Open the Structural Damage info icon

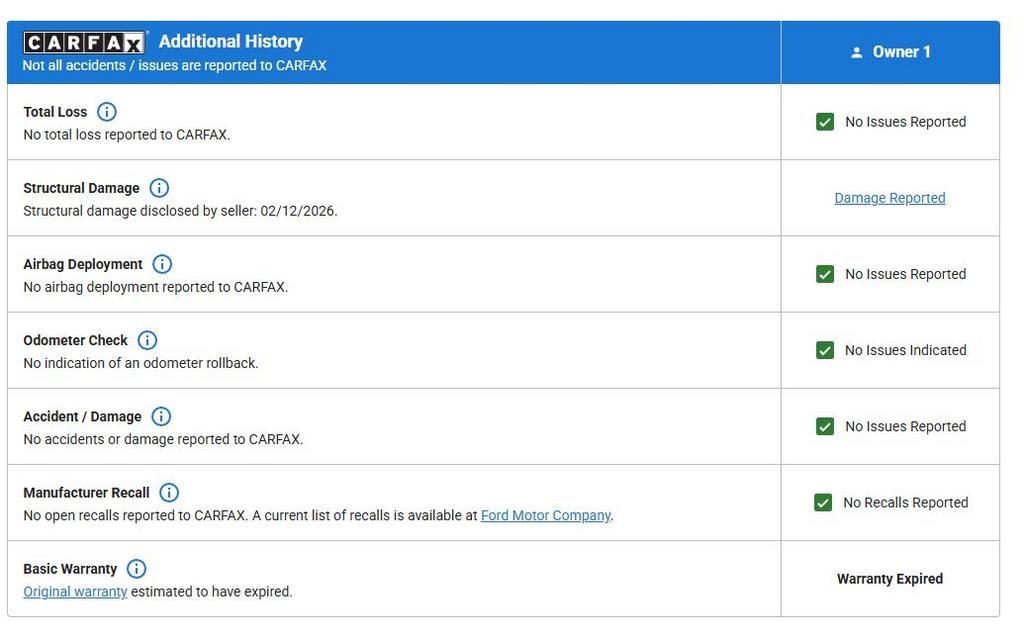tap(159, 188)
